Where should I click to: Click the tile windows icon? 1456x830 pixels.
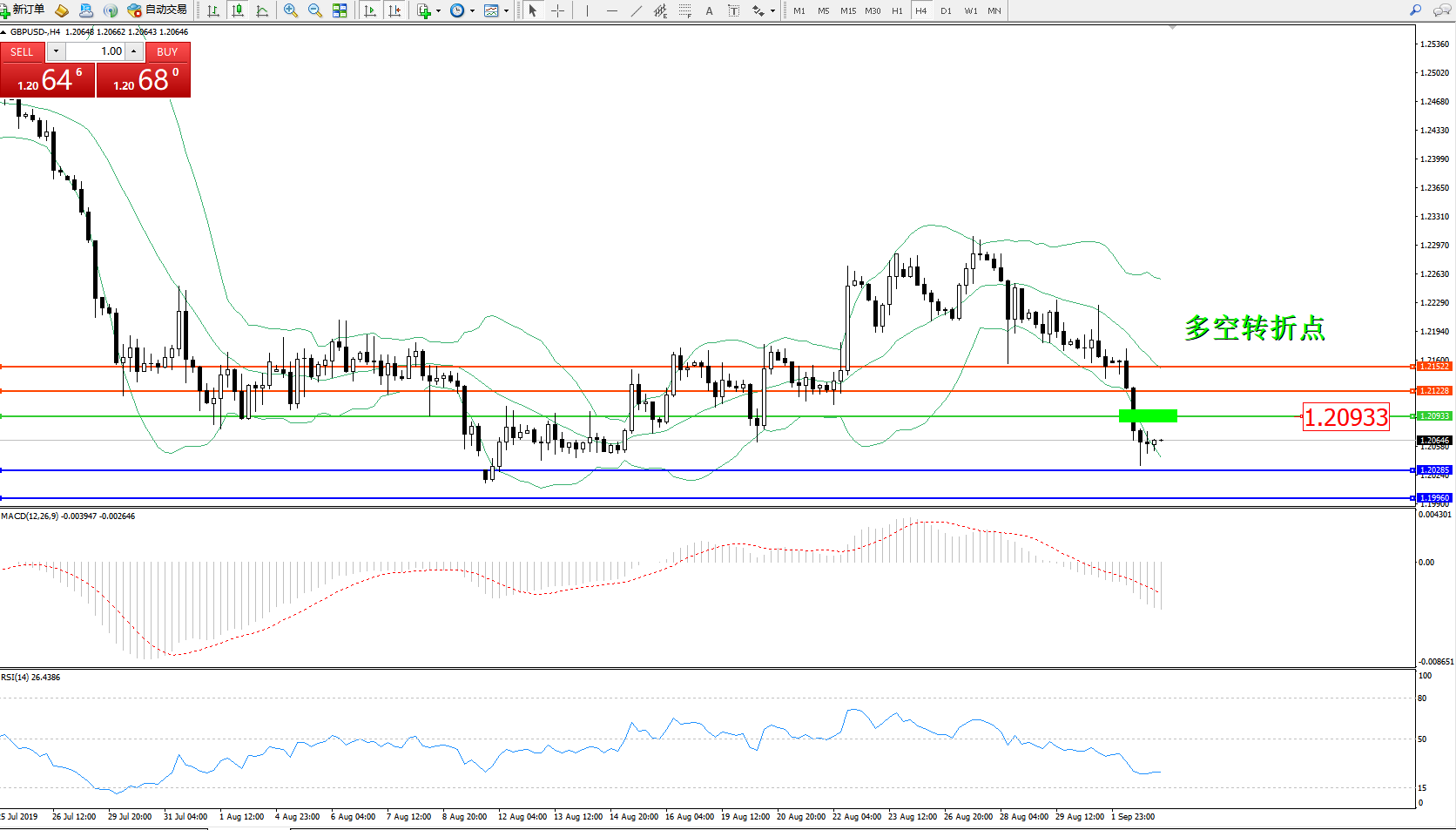tap(340, 10)
